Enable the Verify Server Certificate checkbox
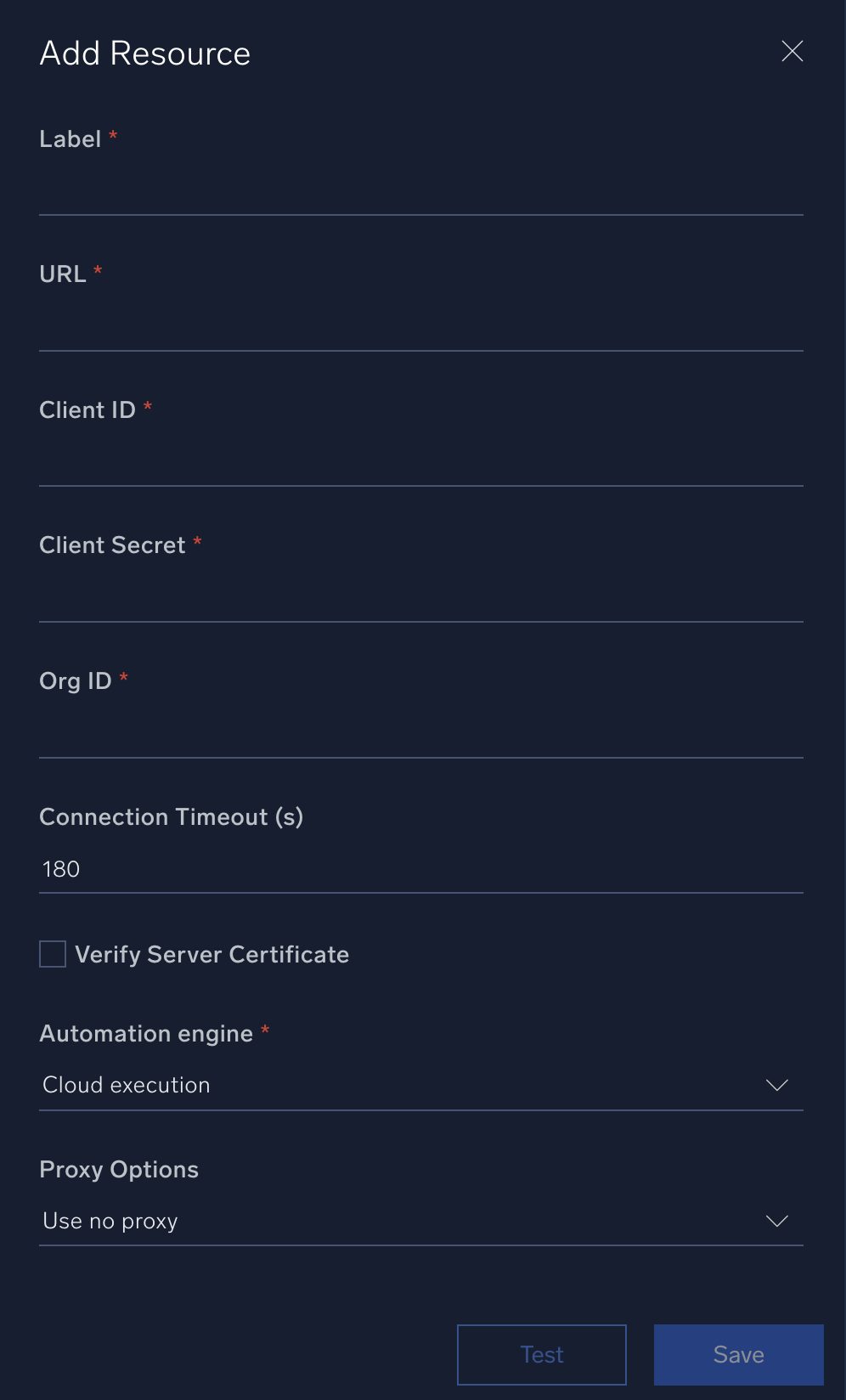 [53, 954]
